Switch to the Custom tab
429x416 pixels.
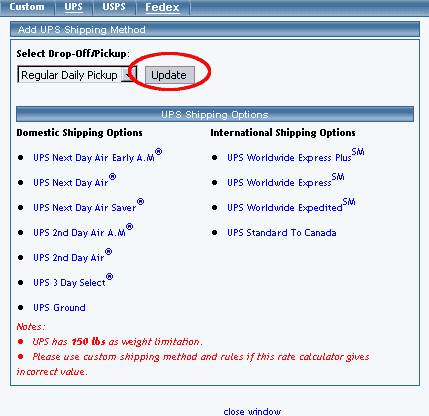[x=27, y=7]
